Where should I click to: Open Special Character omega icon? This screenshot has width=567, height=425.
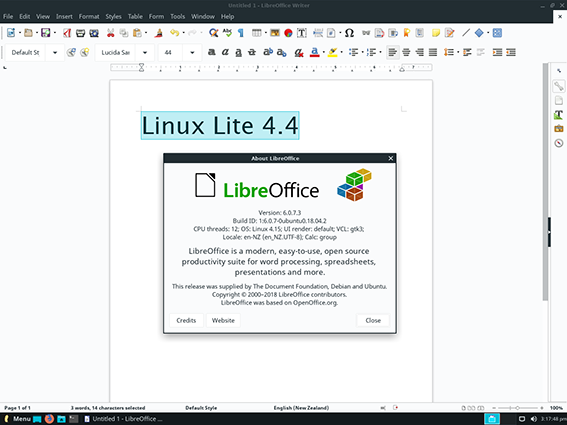(x=349, y=33)
